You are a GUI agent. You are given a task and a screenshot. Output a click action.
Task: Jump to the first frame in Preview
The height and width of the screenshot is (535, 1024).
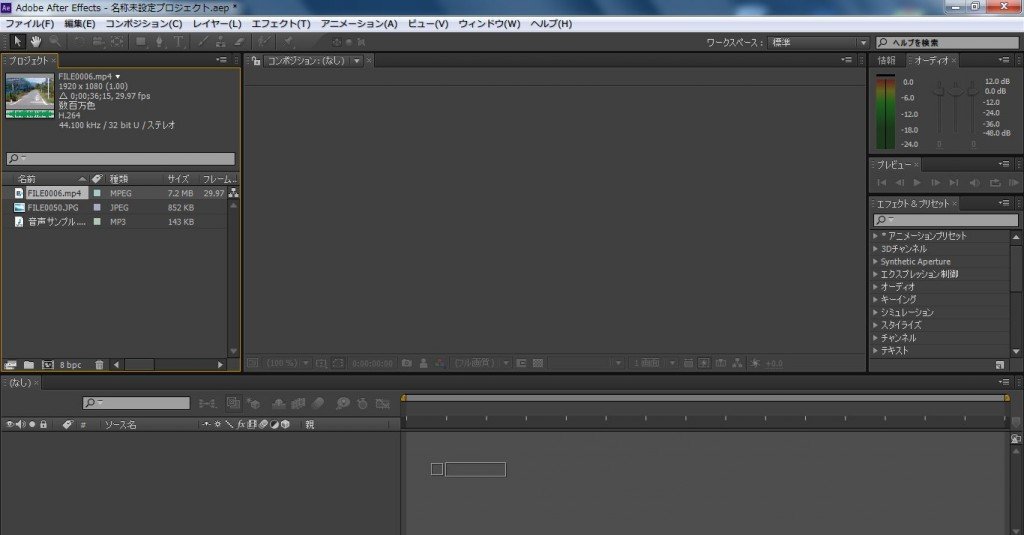[882, 183]
